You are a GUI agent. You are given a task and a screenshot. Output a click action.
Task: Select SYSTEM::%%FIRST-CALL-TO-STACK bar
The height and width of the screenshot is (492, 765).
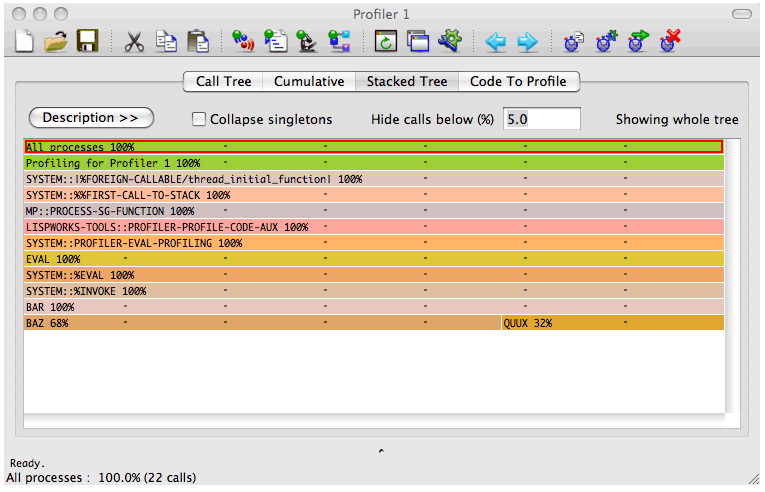pos(374,195)
